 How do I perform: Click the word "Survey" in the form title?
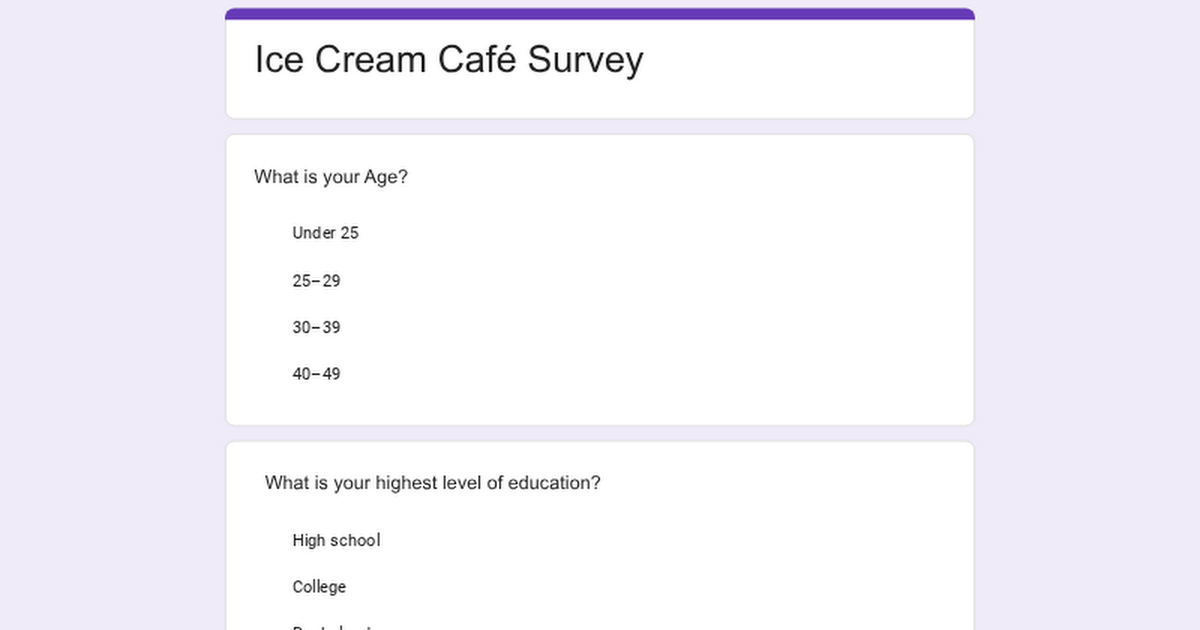tap(585, 60)
